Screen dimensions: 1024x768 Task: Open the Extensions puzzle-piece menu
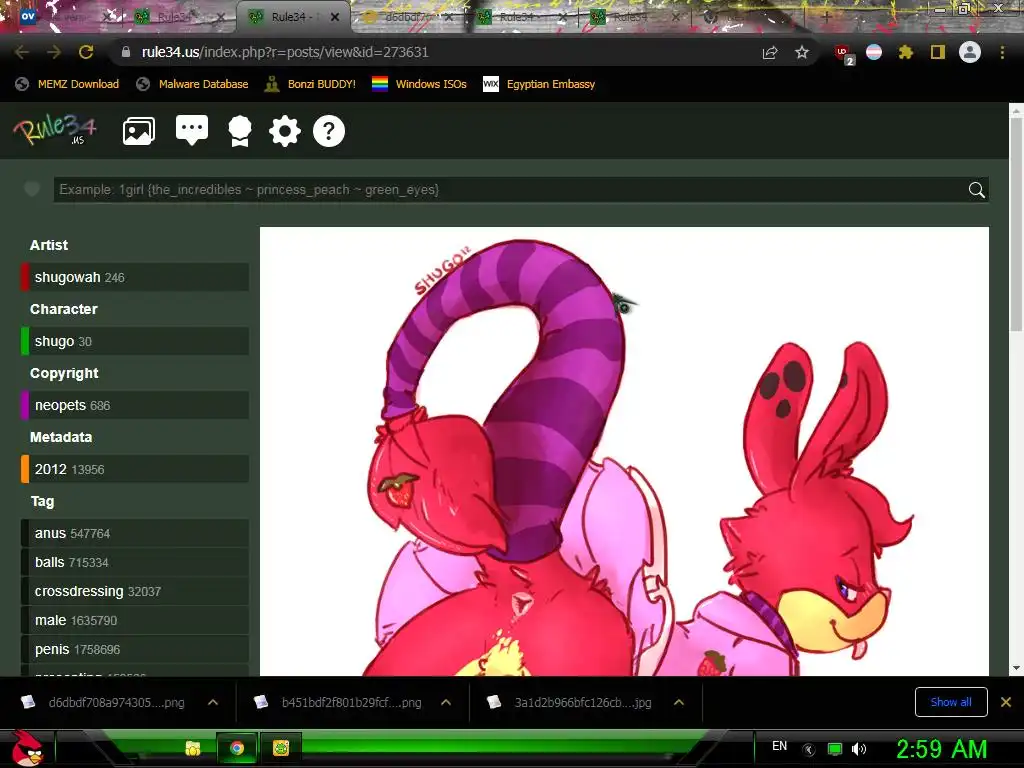(x=905, y=52)
